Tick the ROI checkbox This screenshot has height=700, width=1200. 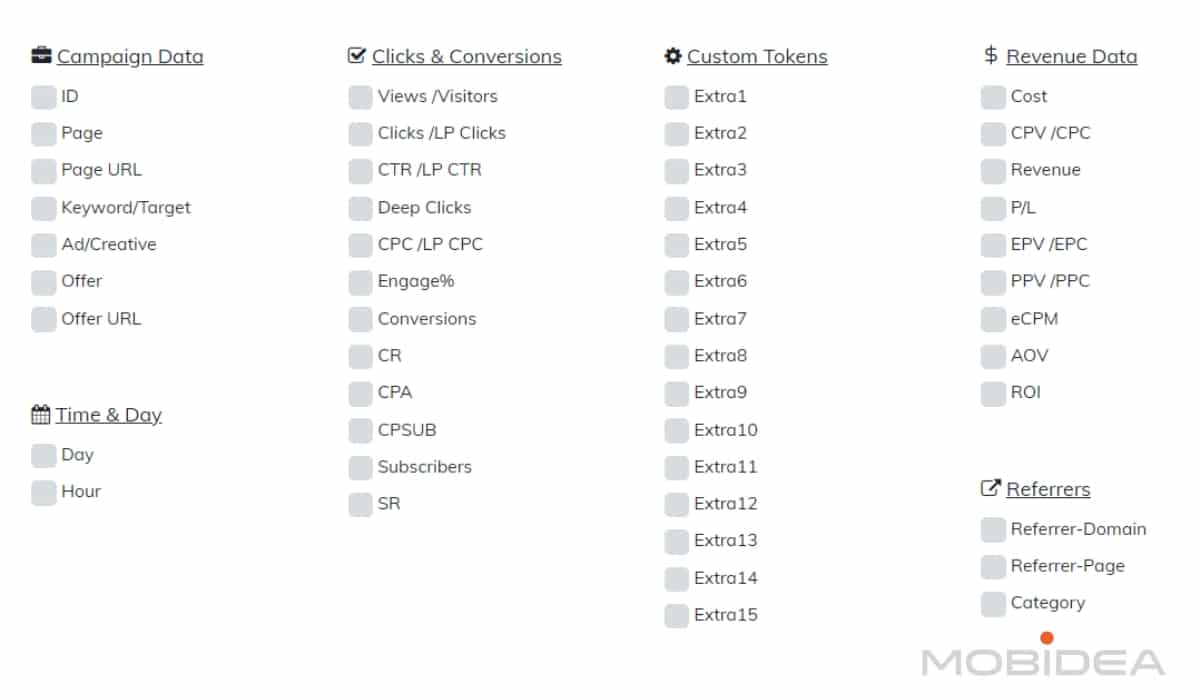click(x=993, y=393)
